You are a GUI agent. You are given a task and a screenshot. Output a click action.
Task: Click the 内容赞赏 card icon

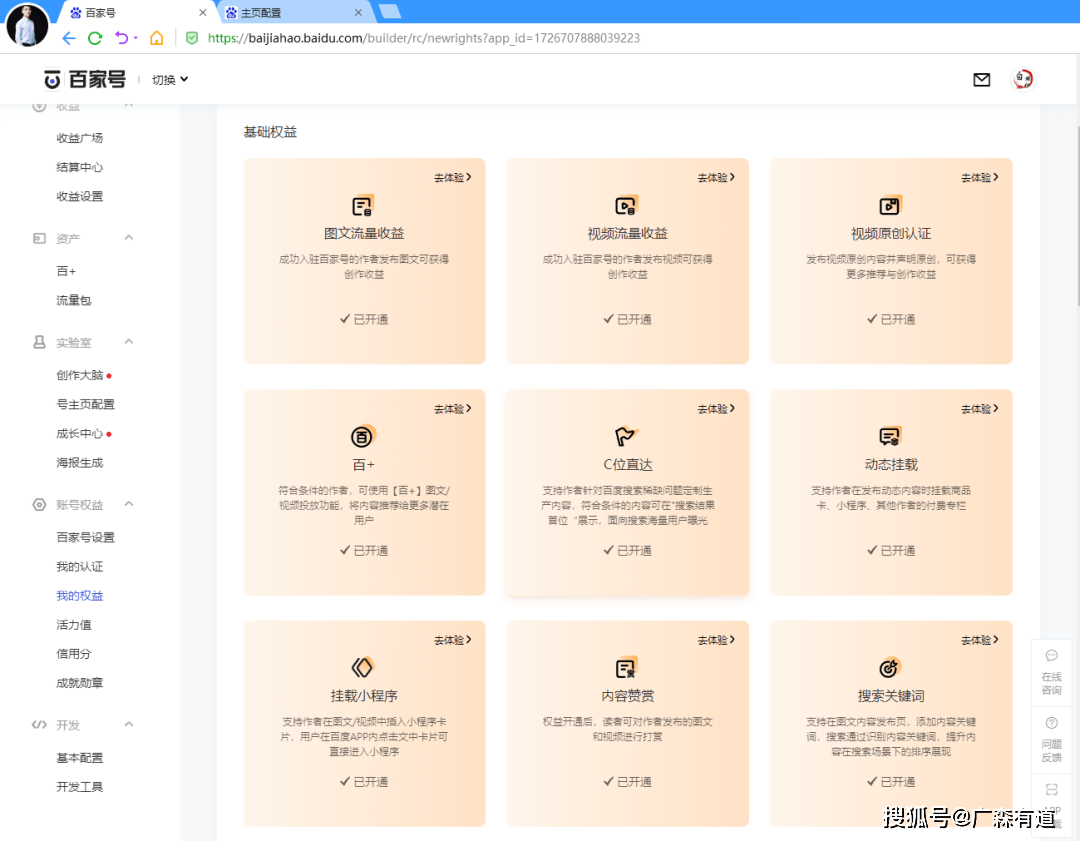(x=626, y=668)
